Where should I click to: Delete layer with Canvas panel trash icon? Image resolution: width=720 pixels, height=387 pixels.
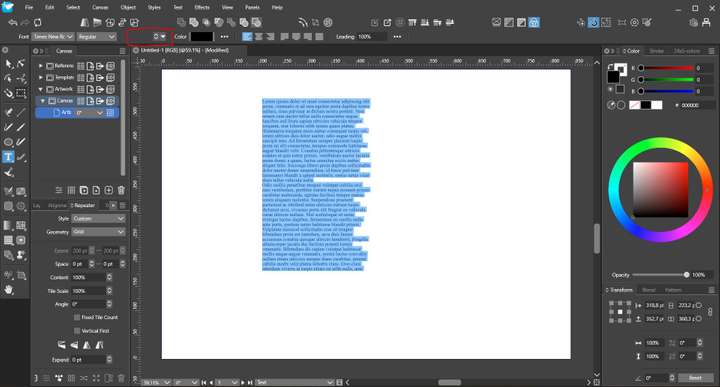[x=121, y=190]
